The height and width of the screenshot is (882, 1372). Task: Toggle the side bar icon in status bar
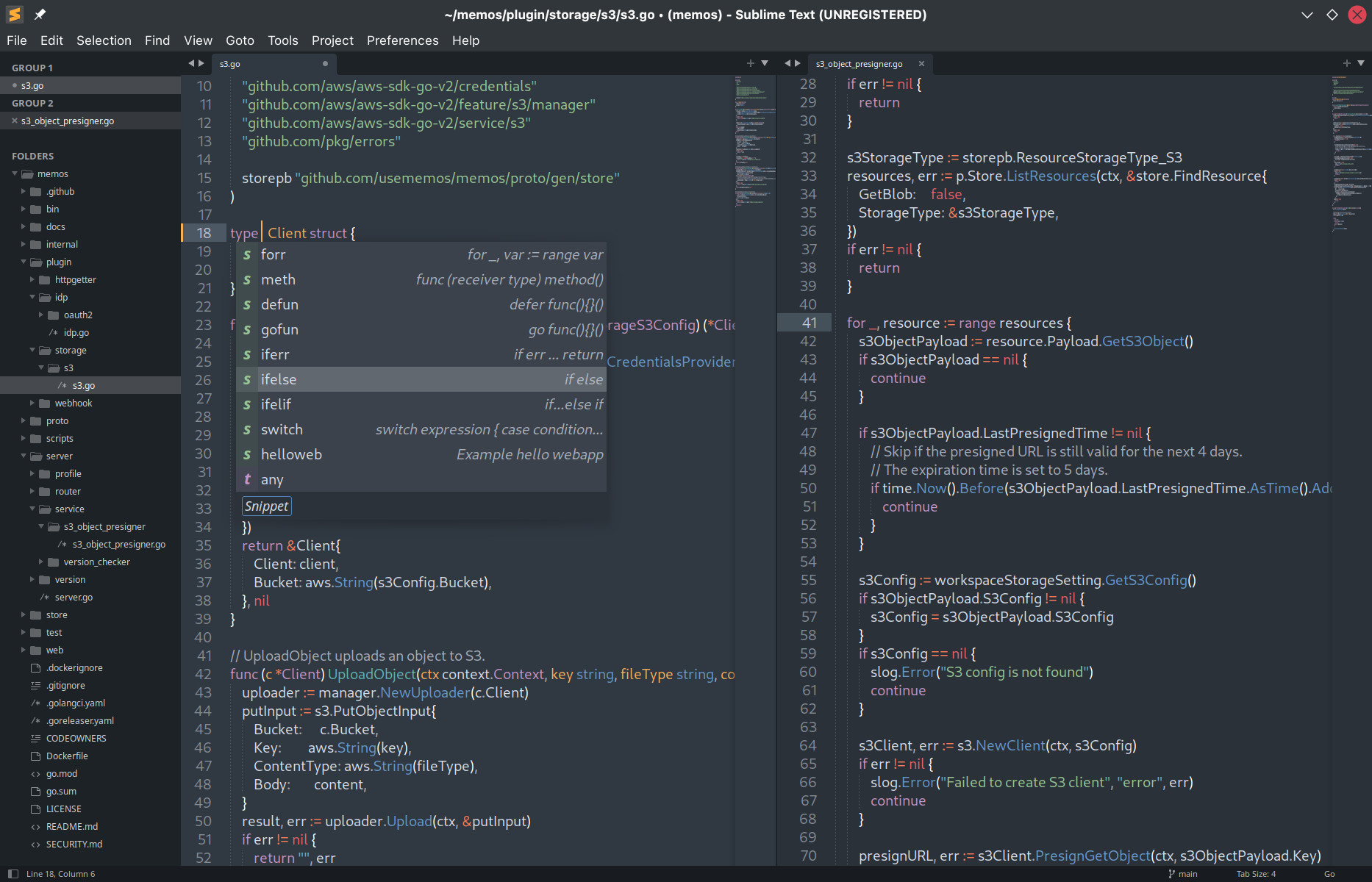(13, 874)
